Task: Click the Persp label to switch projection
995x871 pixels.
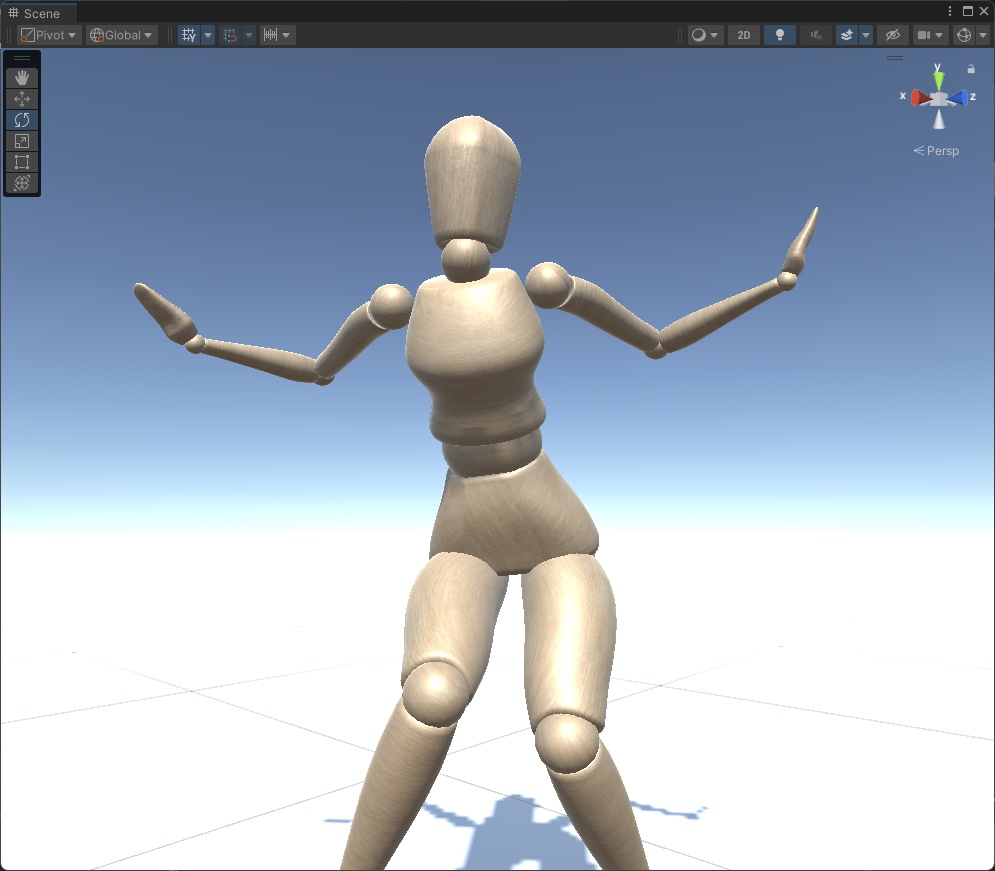Action: click(941, 150)
